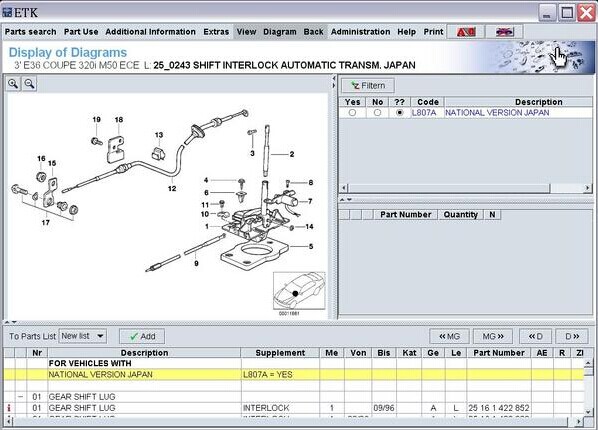Click the Supplement column header
Screen dimensions: 598x430
(x=280, y=353)
